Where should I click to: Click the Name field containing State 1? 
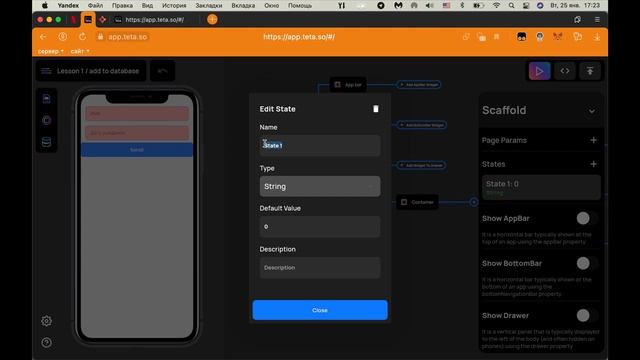pyautogui.click(x=320, y=145)
